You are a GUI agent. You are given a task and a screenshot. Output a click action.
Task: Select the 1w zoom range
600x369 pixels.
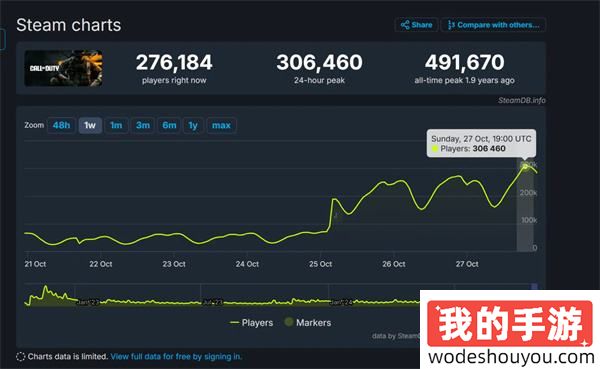point(90,125)
